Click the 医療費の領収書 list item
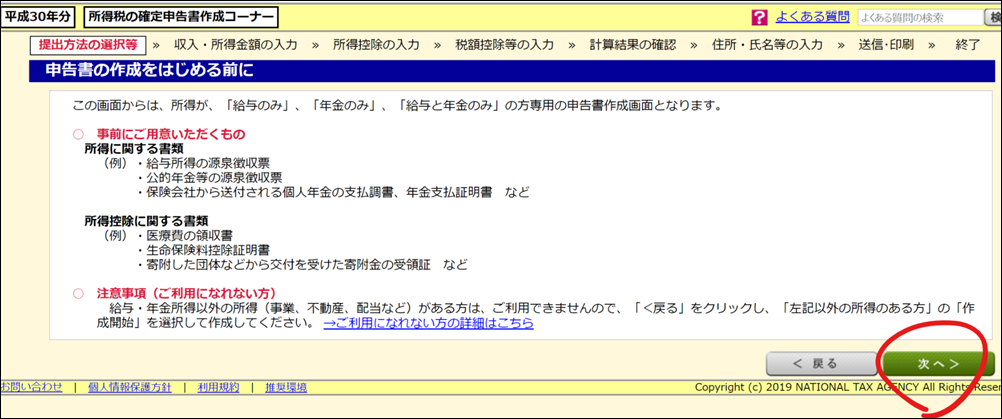1002x419 pixels. pyautogui.click(x=185, y=235)
